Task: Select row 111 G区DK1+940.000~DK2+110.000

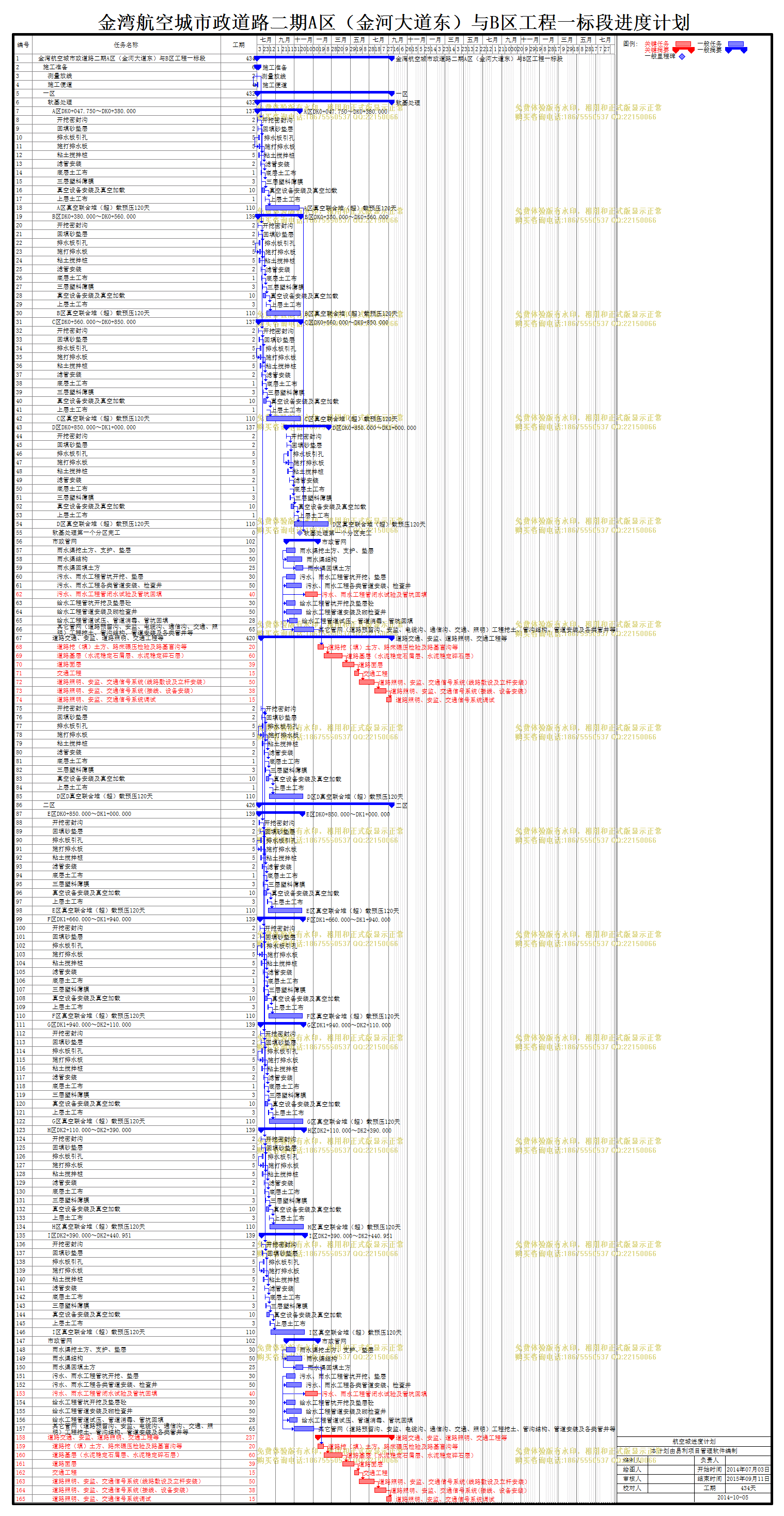Action: pos(89,1024)
